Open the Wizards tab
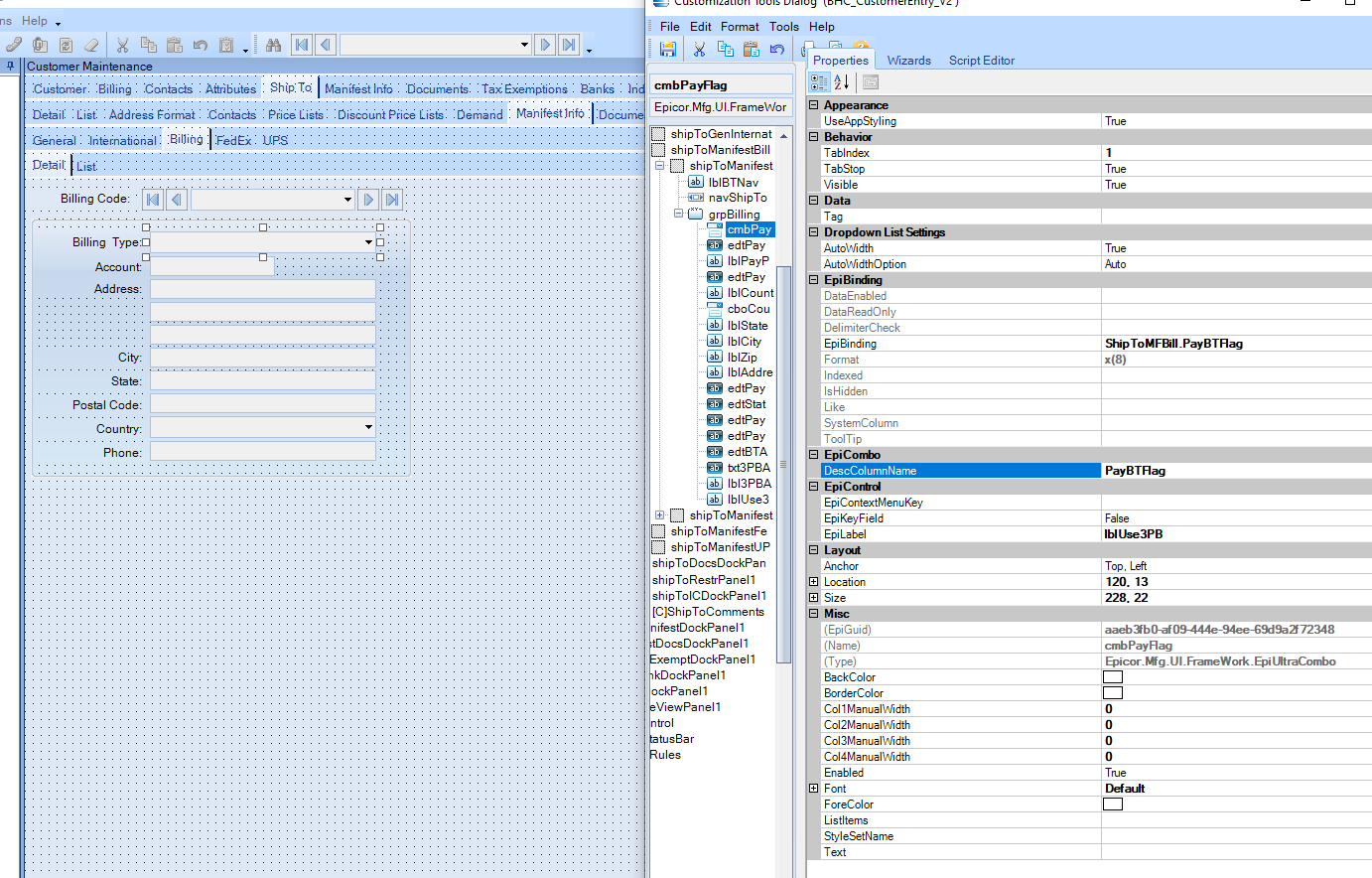The image size is (1372, 878). (x=908, y=61)
